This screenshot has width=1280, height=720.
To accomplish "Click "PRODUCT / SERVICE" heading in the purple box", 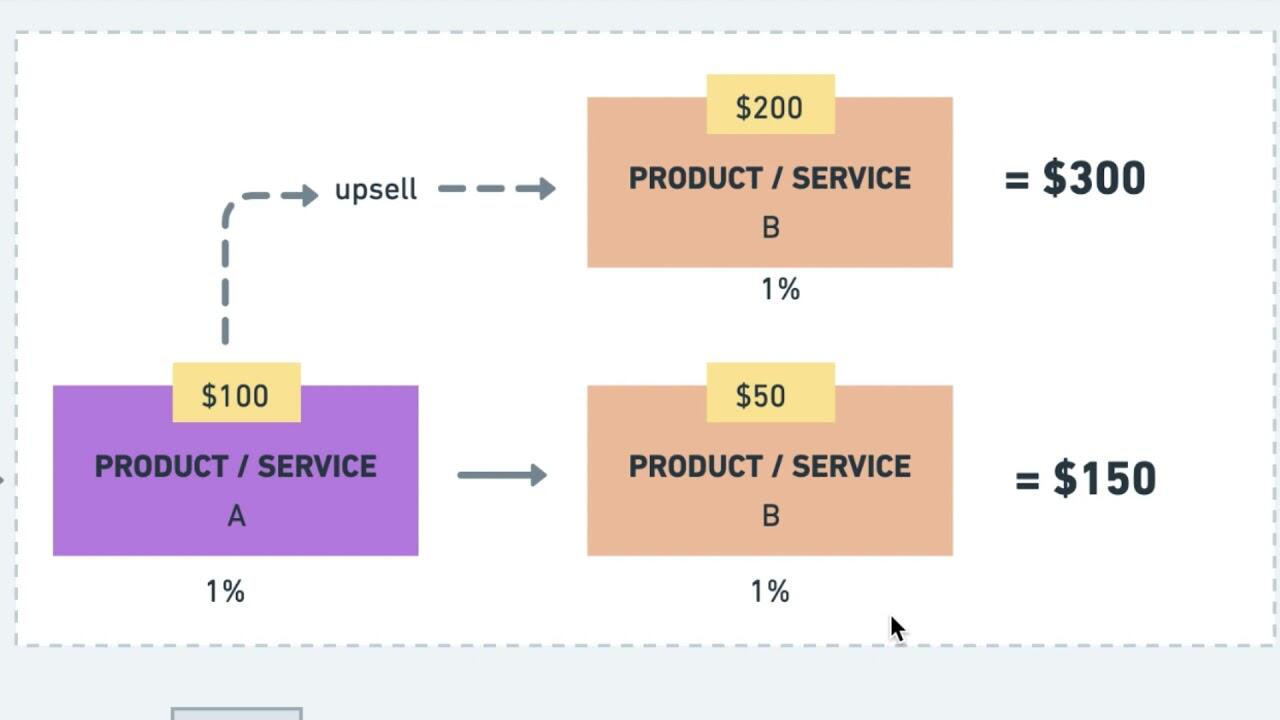I will tap(236, 466).
